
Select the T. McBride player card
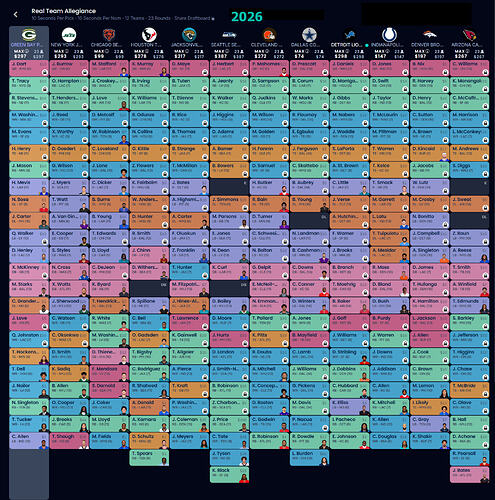(x=469, y=390)
